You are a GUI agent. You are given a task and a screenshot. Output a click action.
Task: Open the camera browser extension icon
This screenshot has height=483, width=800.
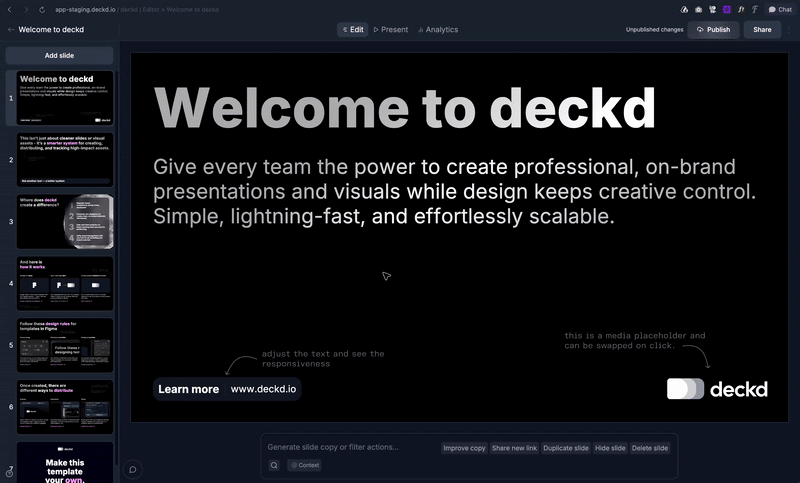[x=698, y=9]
